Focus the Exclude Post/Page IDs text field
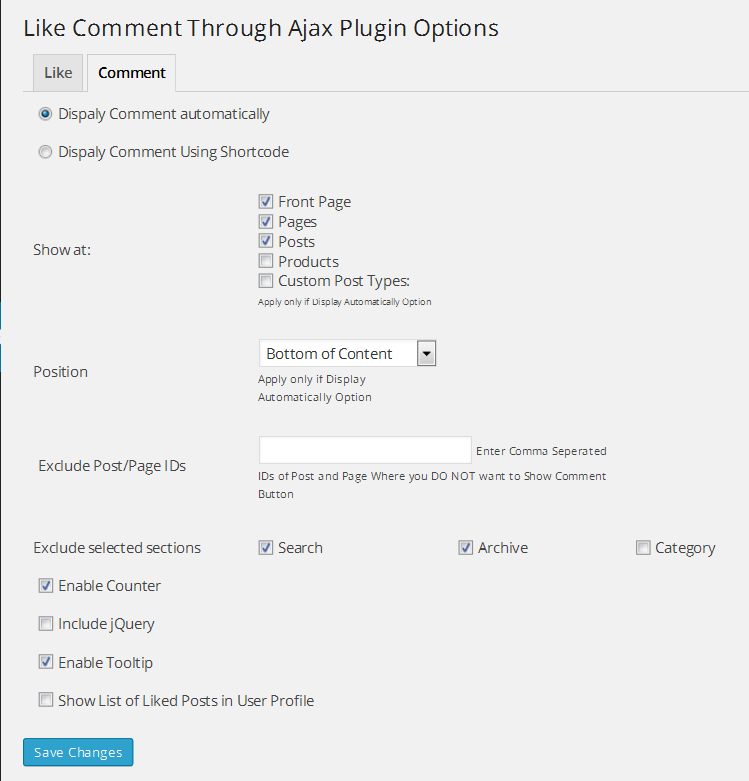 [x=365, y=450]
